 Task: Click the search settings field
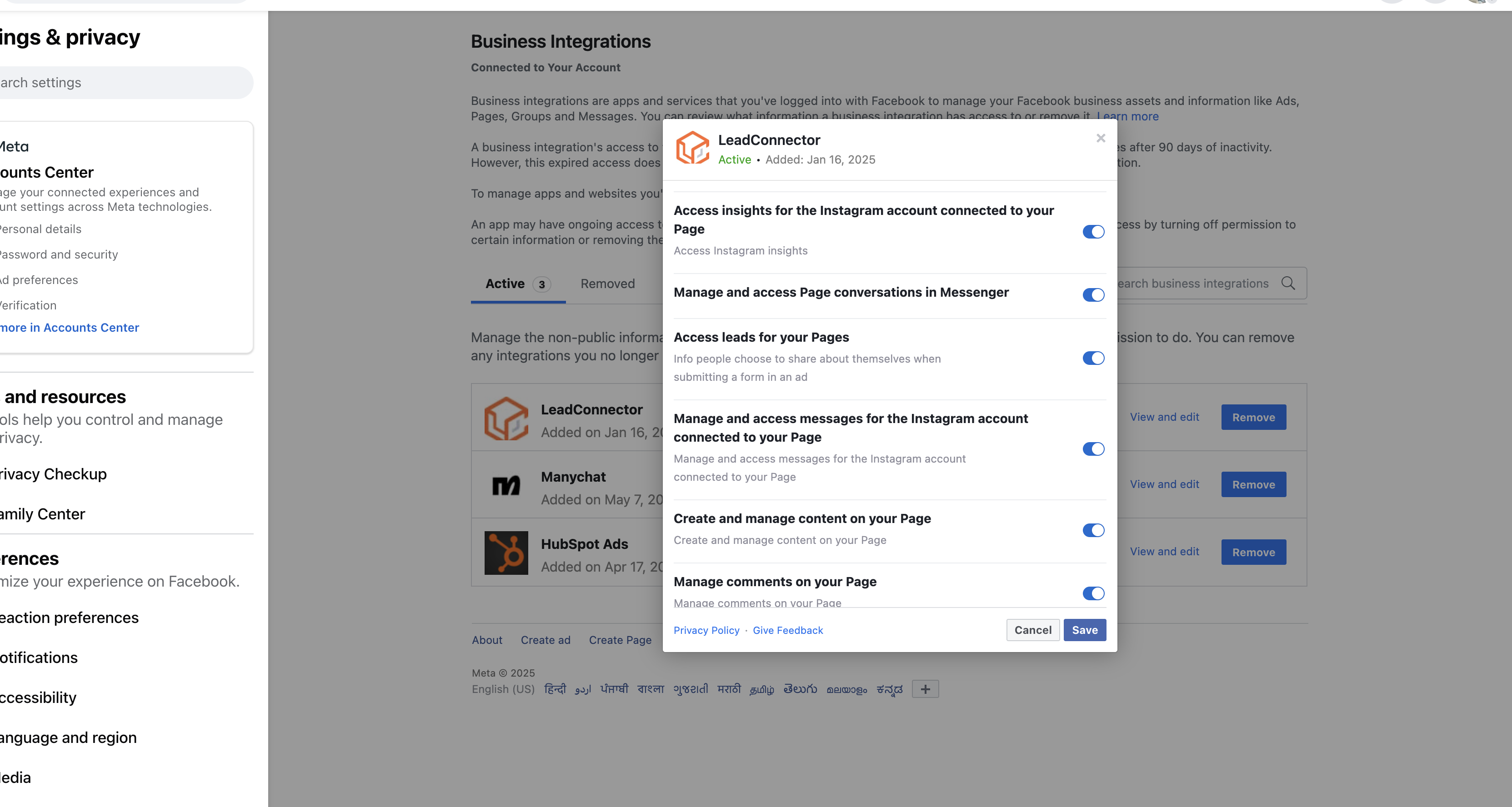tap(117, 83)
